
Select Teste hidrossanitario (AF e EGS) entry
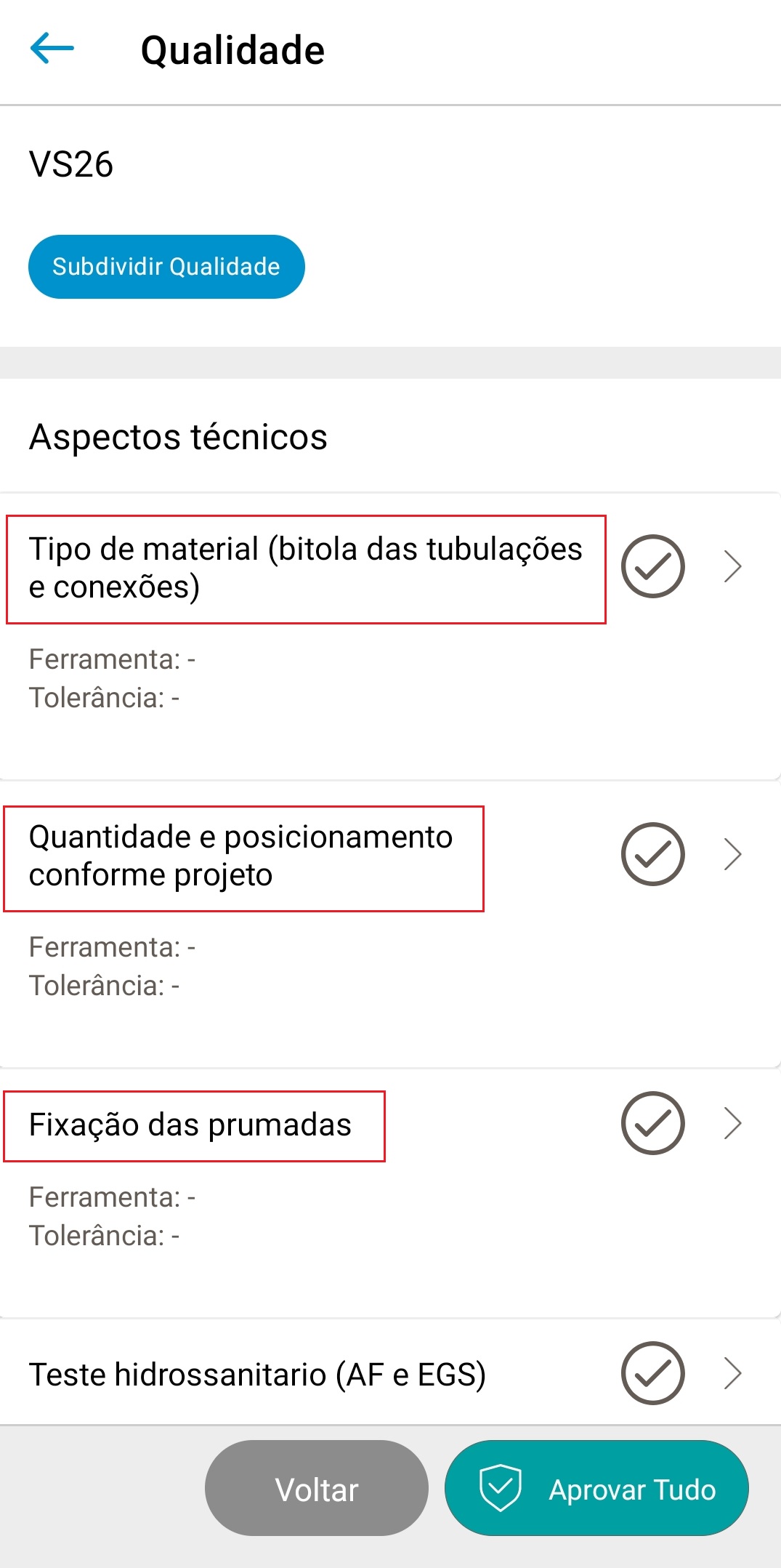click(257, 1375)
